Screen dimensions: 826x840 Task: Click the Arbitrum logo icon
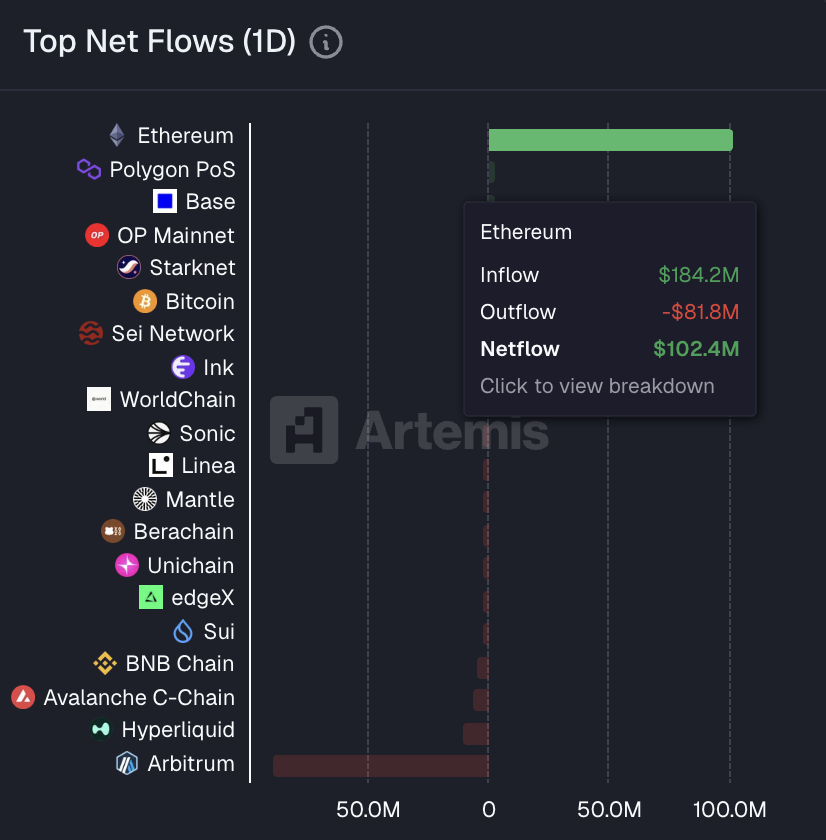point(127,764)
